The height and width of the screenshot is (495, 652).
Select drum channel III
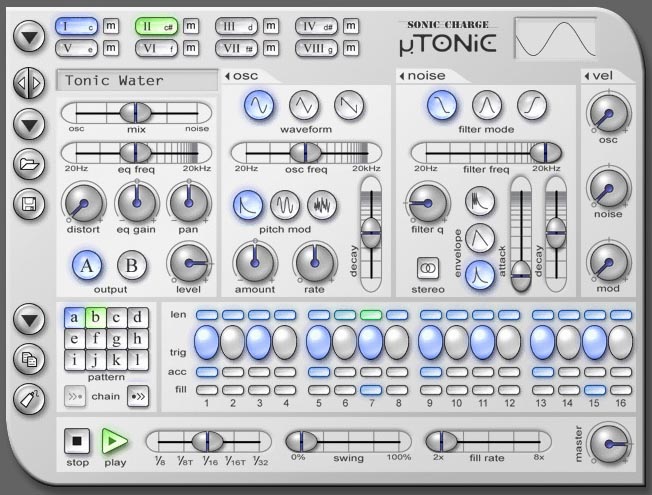tap(236, 26)
